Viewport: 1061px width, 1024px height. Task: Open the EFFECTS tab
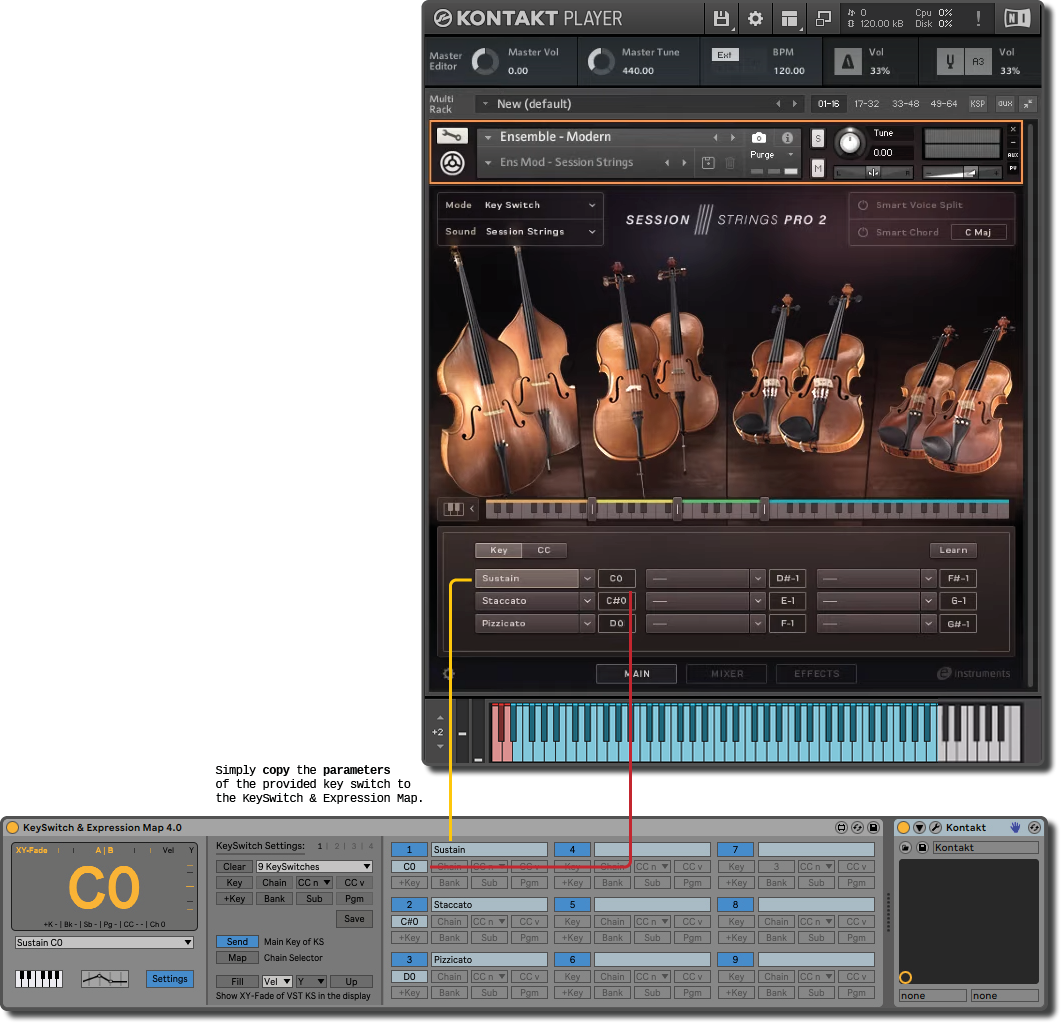click(817, 674)
